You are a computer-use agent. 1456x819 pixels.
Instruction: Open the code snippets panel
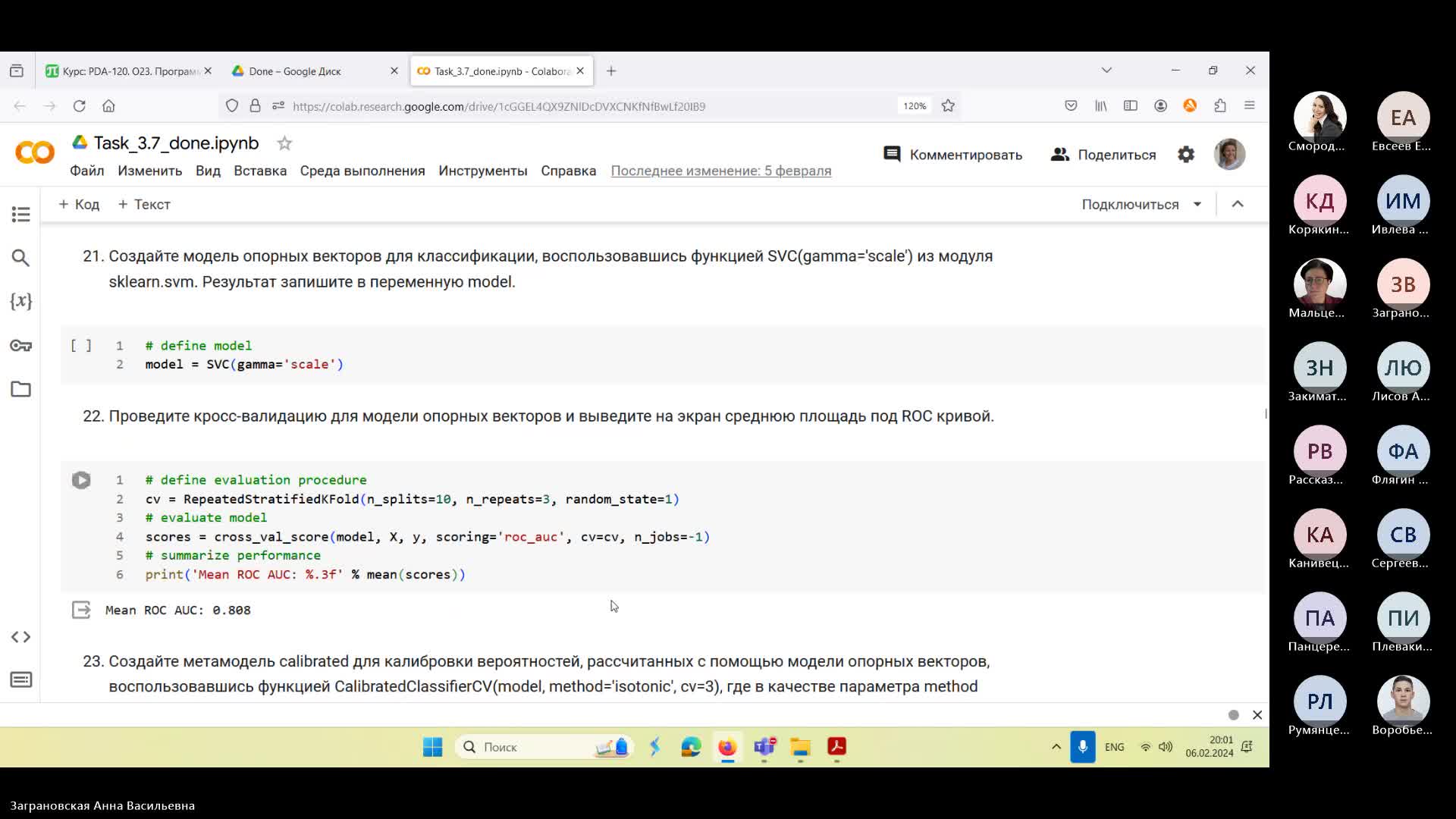(x=20, y=637)
